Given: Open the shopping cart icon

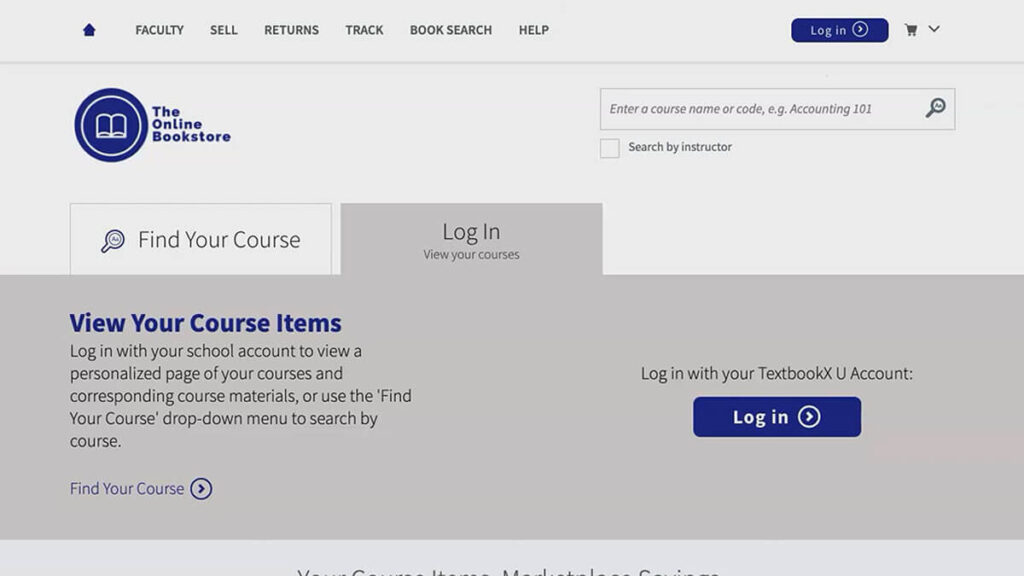Looking at the screenshot, I should point(911,30).
